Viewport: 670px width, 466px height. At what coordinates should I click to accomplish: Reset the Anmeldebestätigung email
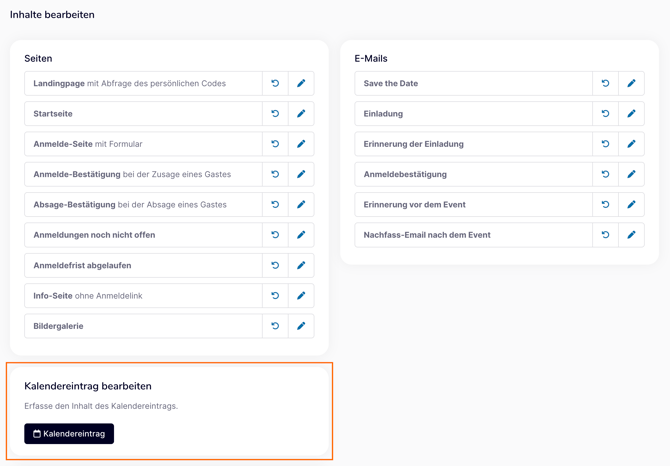605,175
